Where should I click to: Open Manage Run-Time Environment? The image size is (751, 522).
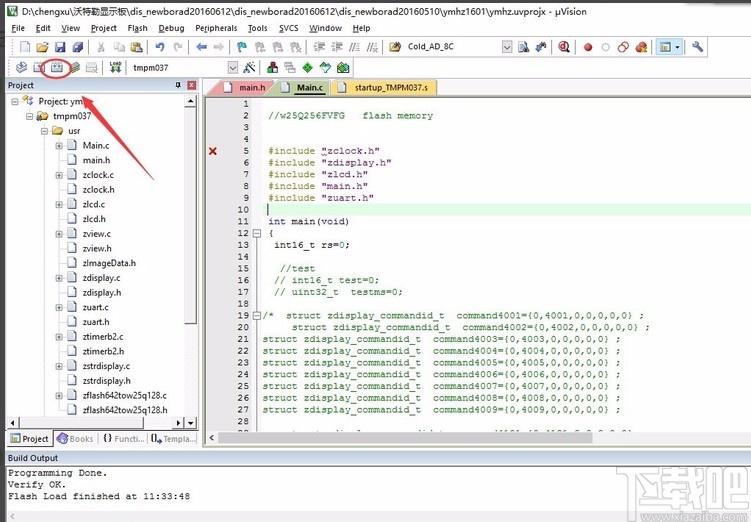click(x=307, y=68)
